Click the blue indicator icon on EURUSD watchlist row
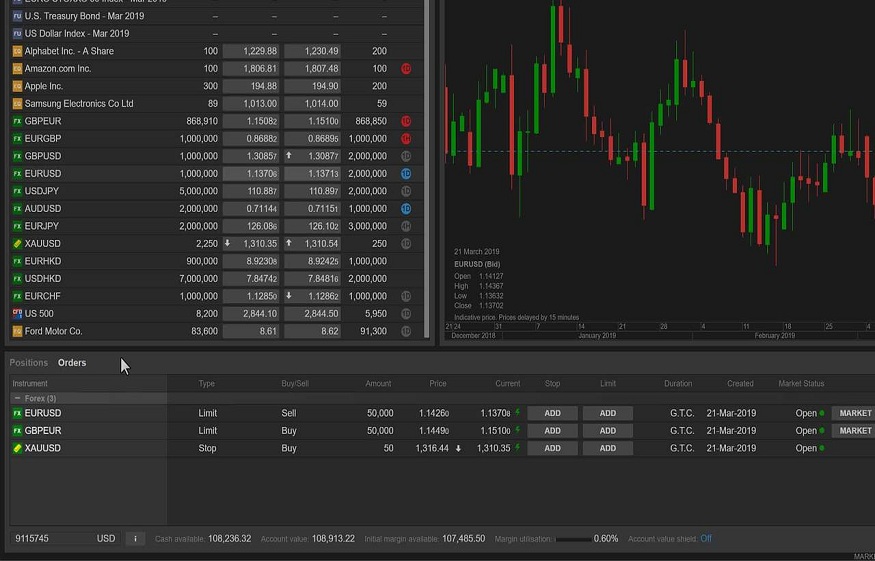Viewport: 875px width, 561px height. point(406,174)
